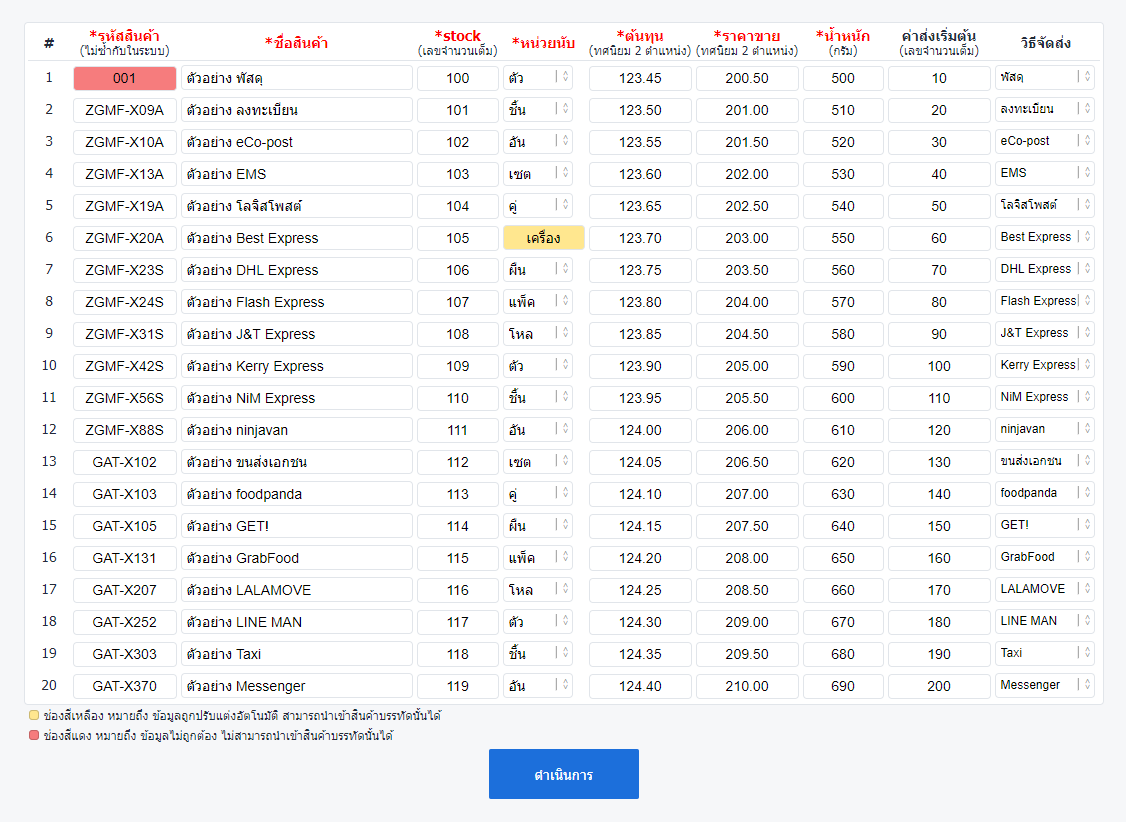This screenshot has height=822, width=1126.
Task: Click cost field with value 123.45
Action: click(640, 78)
